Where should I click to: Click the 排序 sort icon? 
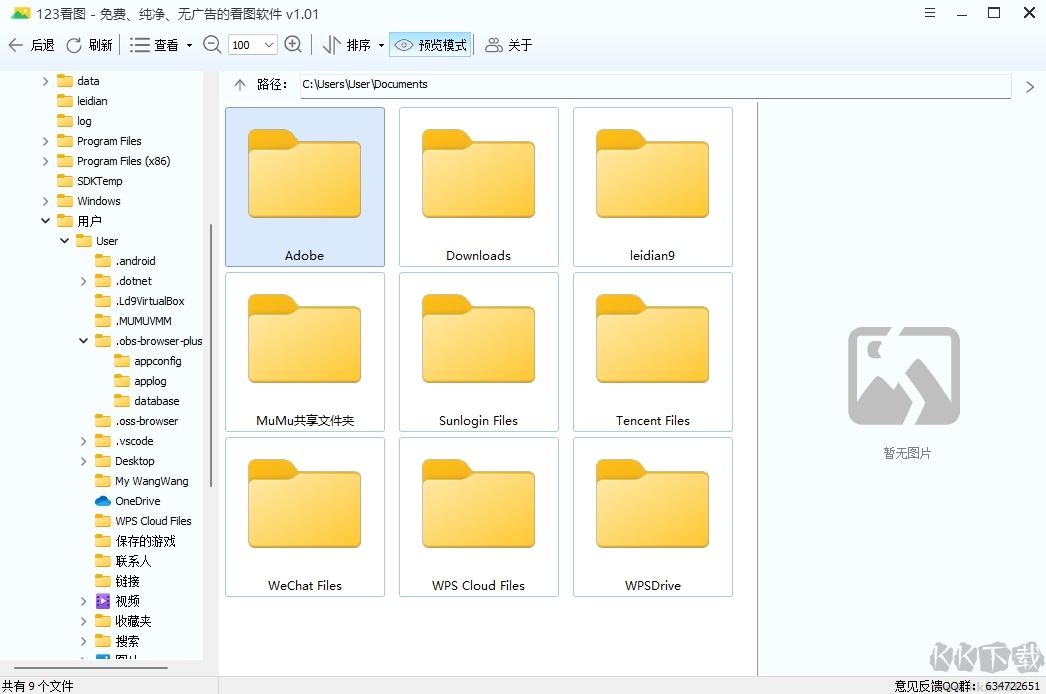[332, 45]
